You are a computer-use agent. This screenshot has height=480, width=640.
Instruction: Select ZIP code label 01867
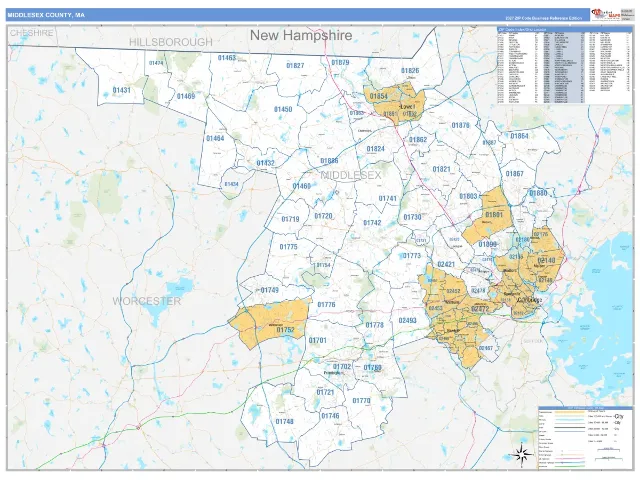click(x=514, y=173)
